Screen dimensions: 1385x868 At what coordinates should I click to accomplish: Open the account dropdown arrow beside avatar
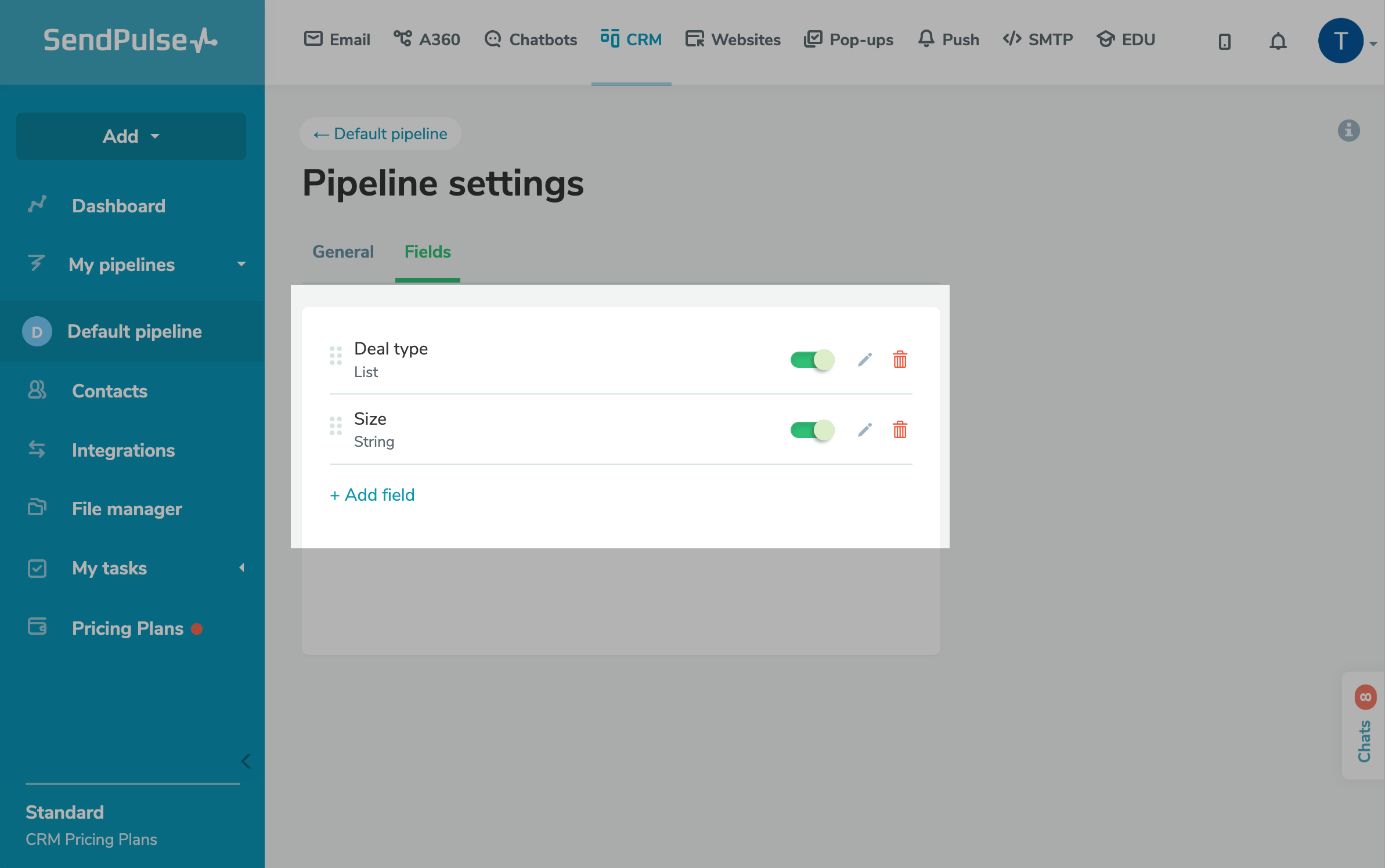point(1373,44)
